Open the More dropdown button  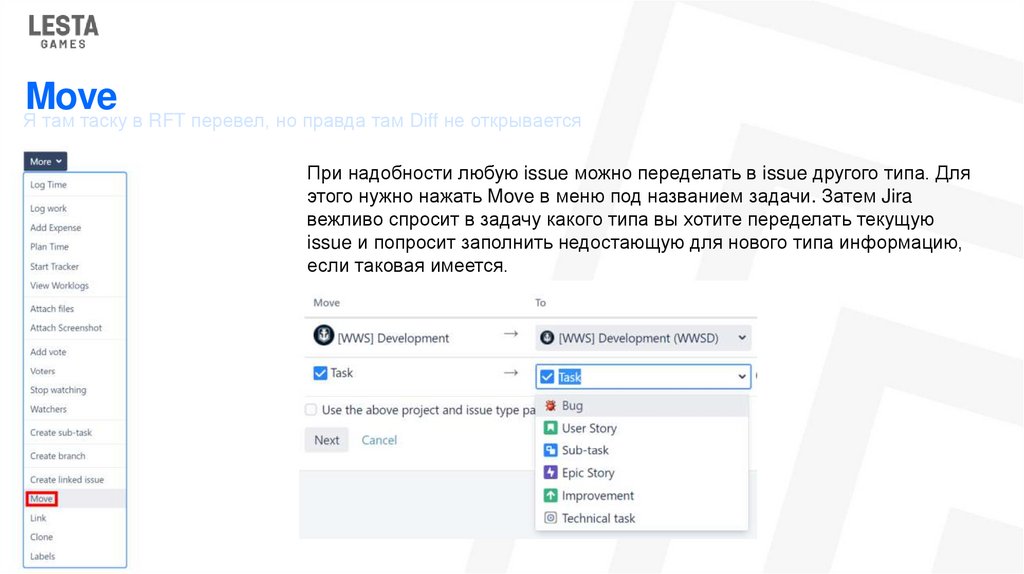[45, 161]
